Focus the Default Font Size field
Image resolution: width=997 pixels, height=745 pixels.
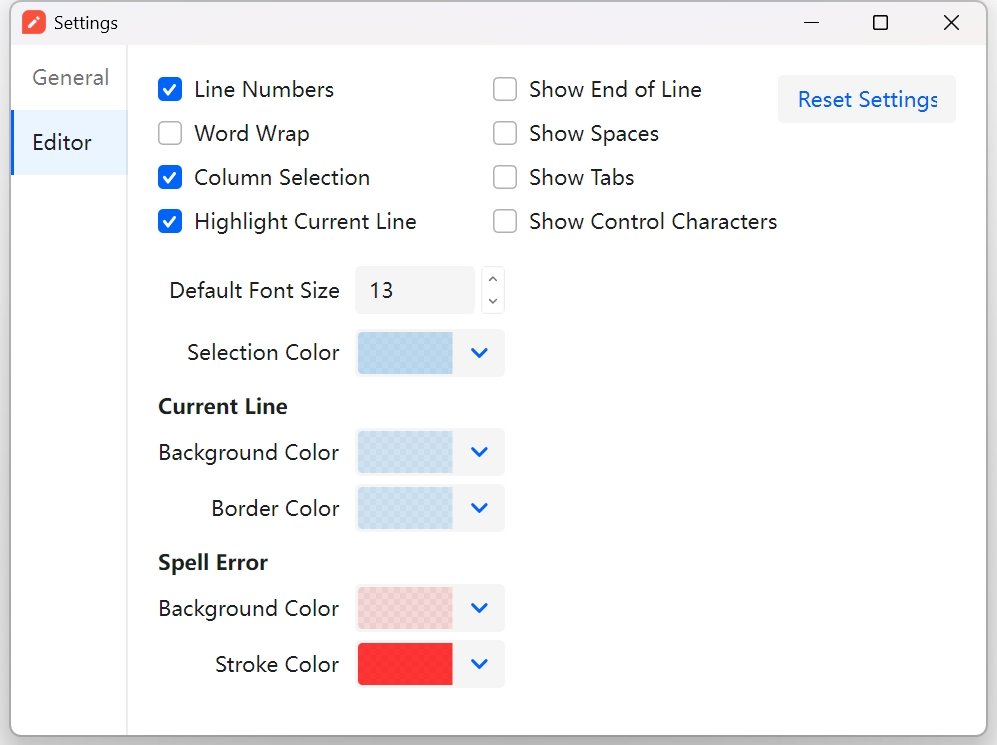tap(415, 290)
